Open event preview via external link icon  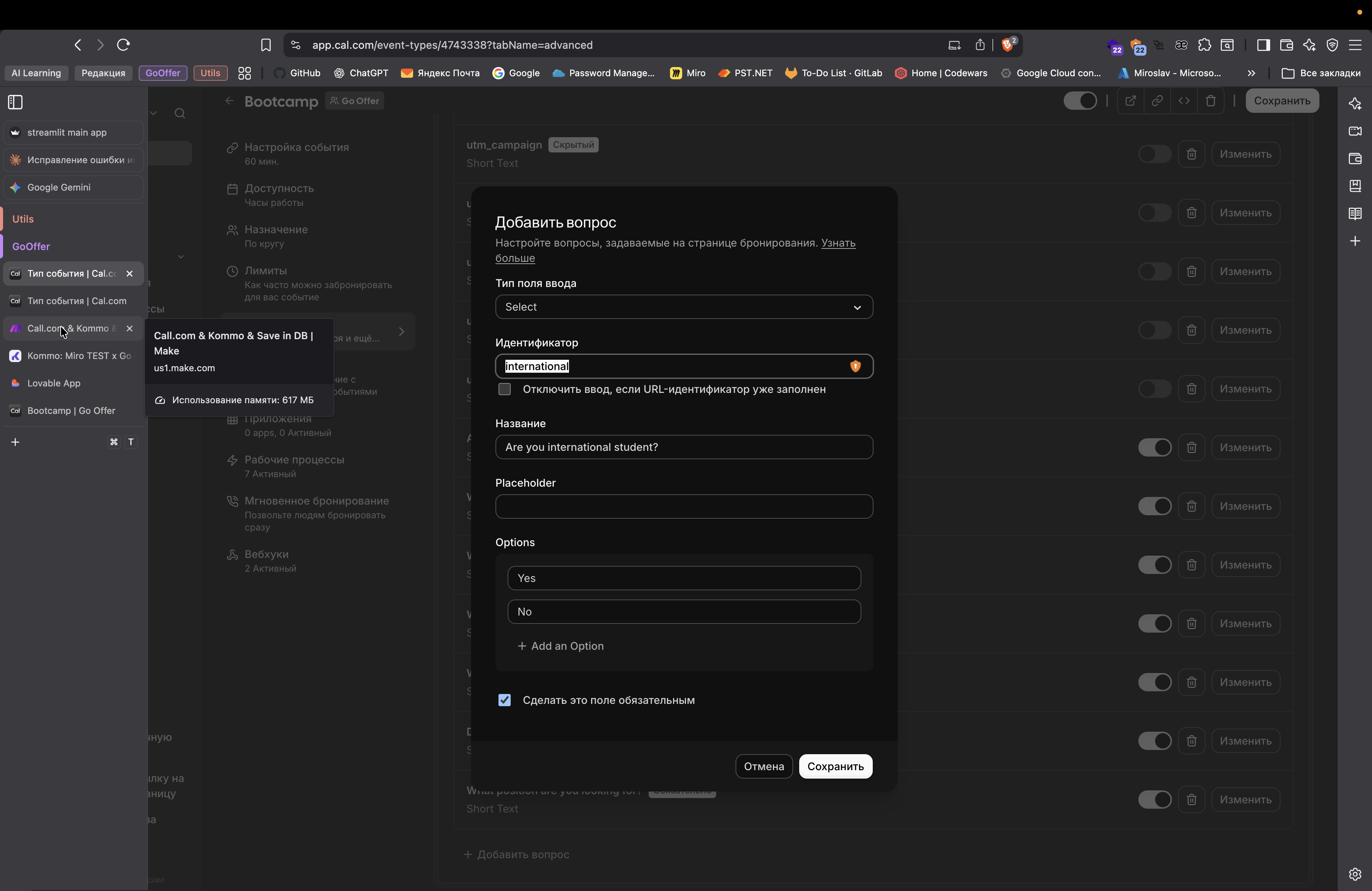pyautogui.click(x=1130, y=101)
